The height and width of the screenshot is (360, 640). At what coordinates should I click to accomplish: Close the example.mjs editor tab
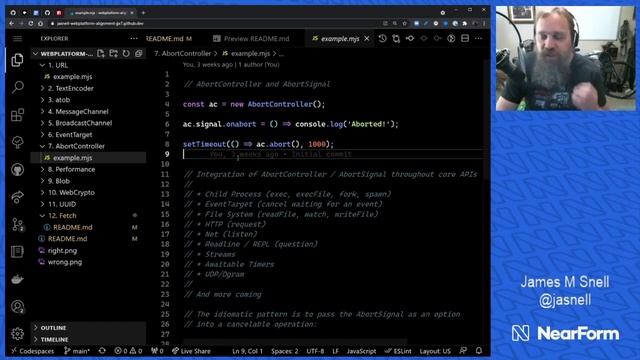click(367, 38)
